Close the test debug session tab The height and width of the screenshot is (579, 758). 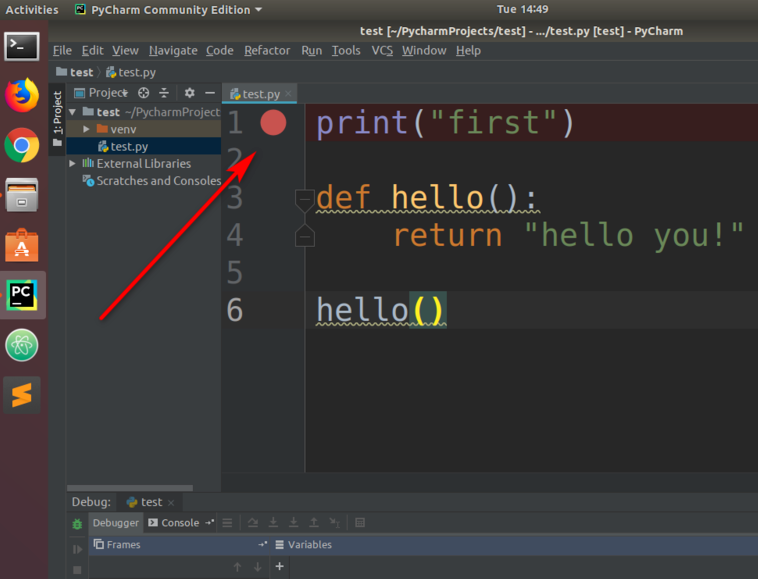[171, 503]
